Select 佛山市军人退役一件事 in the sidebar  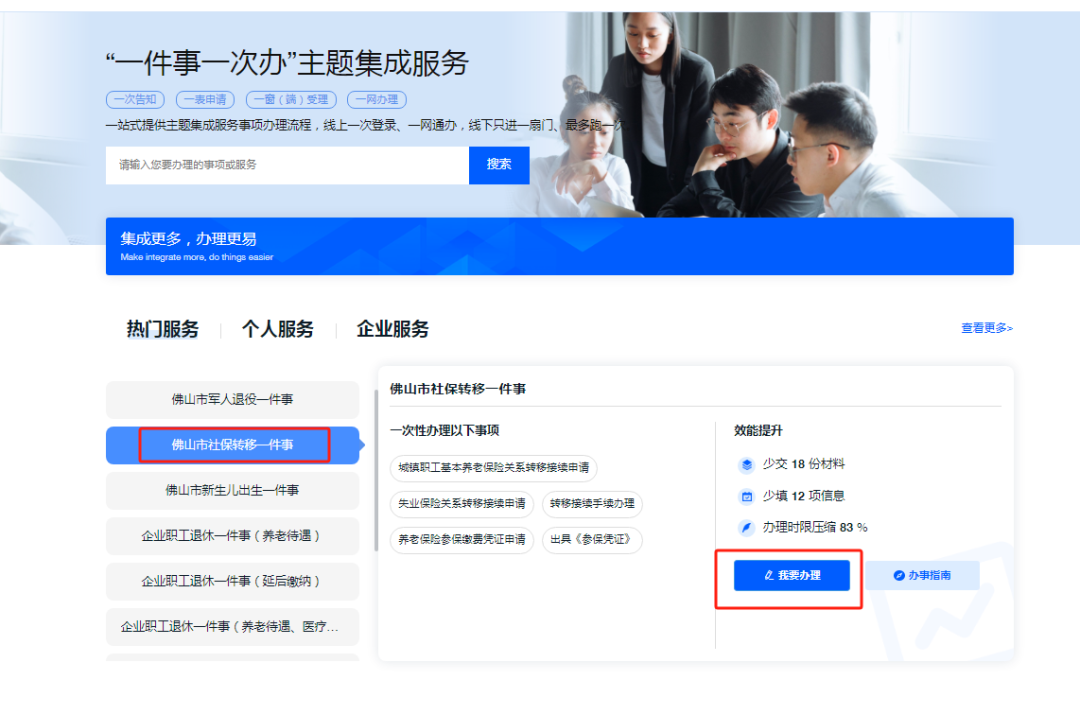232,400
